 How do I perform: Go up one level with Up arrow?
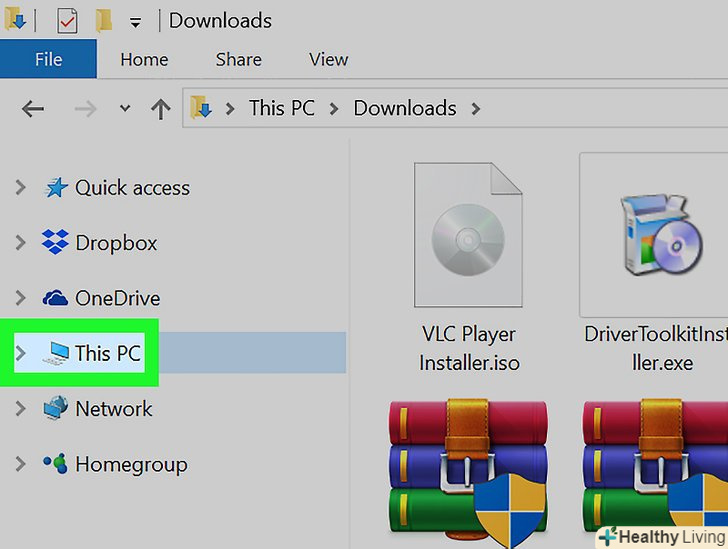(x=161, y=109)
